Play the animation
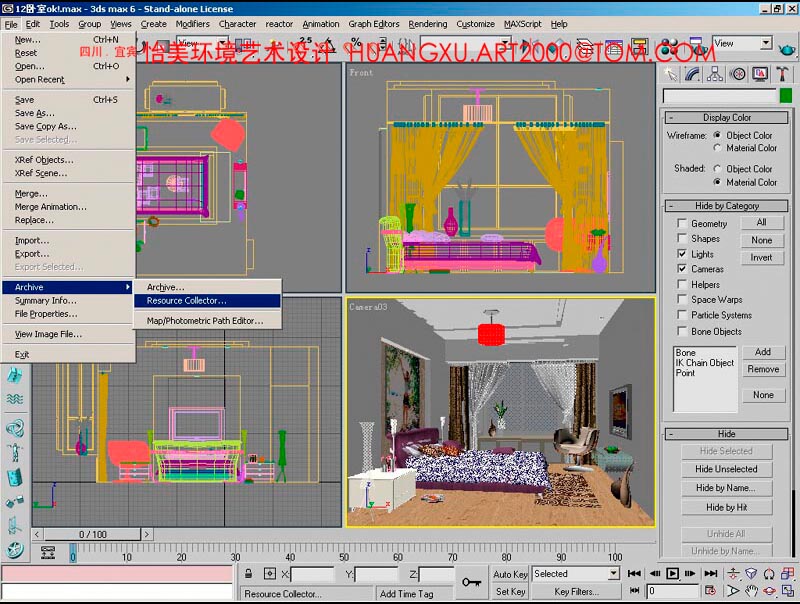The height and width of the screenshot is (604, 800). tap(672, 573)
